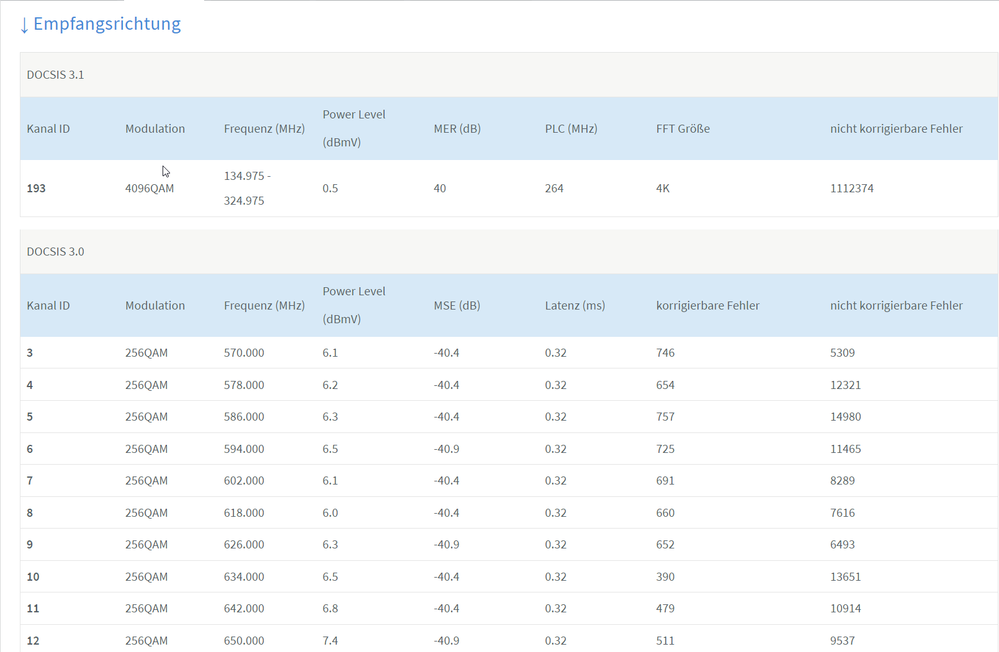Select the 570.000 frequency cell

point(244,353)
